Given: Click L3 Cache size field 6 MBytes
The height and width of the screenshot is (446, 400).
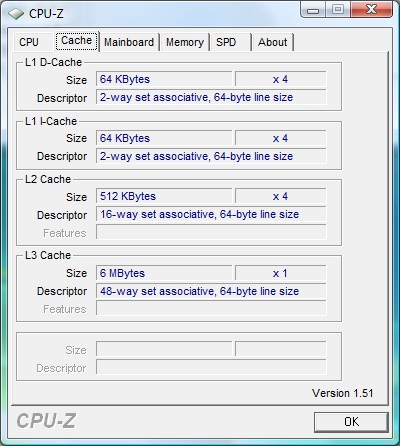Looking at the screenshot, I should [x=164, y=273].
